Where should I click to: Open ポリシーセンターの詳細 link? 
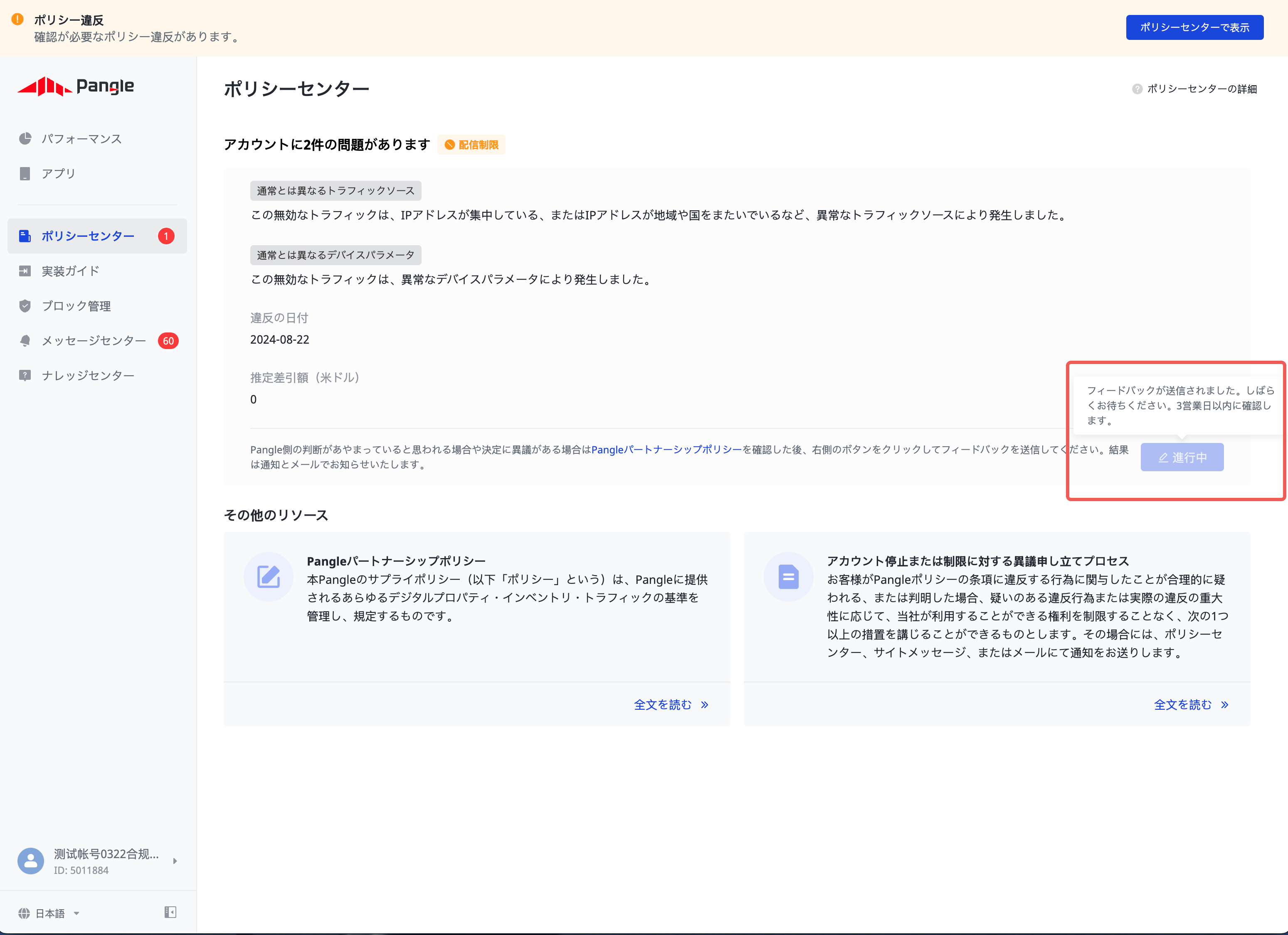click(1202, 89)
